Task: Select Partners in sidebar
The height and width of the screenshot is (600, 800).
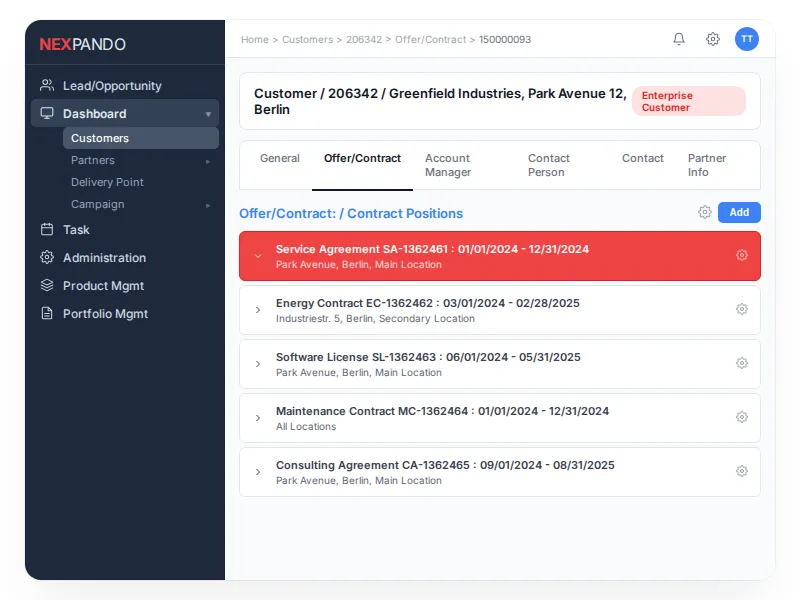Action: (93, 160)
